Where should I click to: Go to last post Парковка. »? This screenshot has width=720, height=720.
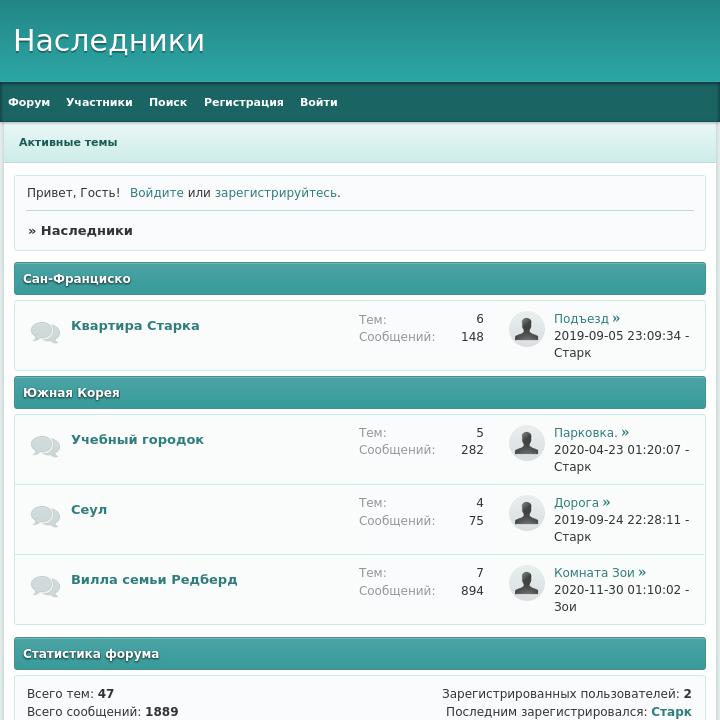tap(591, 433)
